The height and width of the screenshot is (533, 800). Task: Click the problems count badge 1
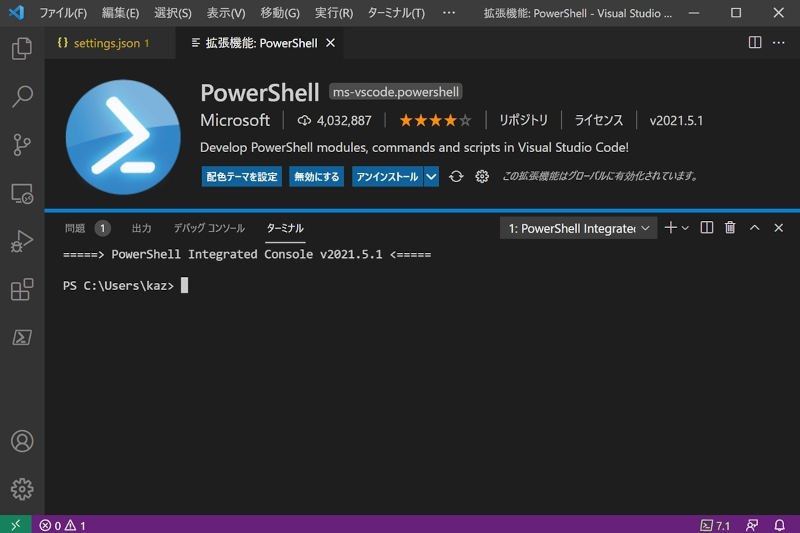pyautogui.click(x=103, y=228)
